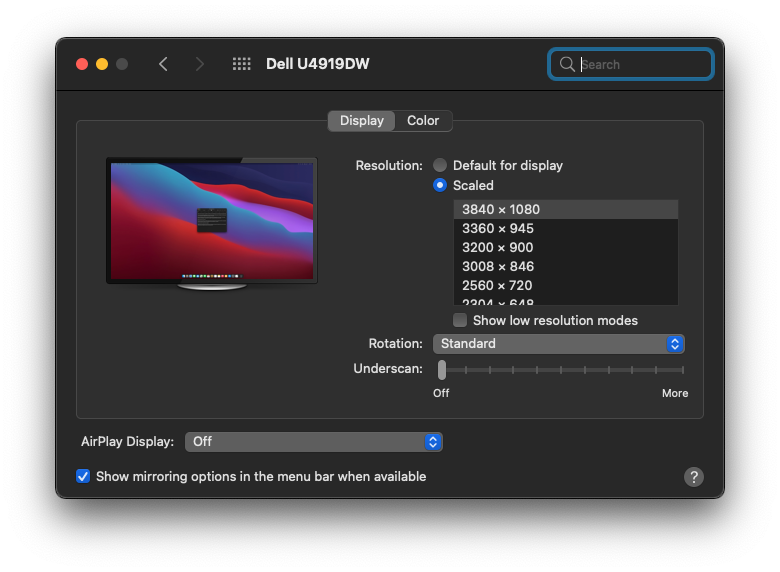Viewport: 780px width, 572px height.
Task: Focus the Search input field
Action: 631,64
